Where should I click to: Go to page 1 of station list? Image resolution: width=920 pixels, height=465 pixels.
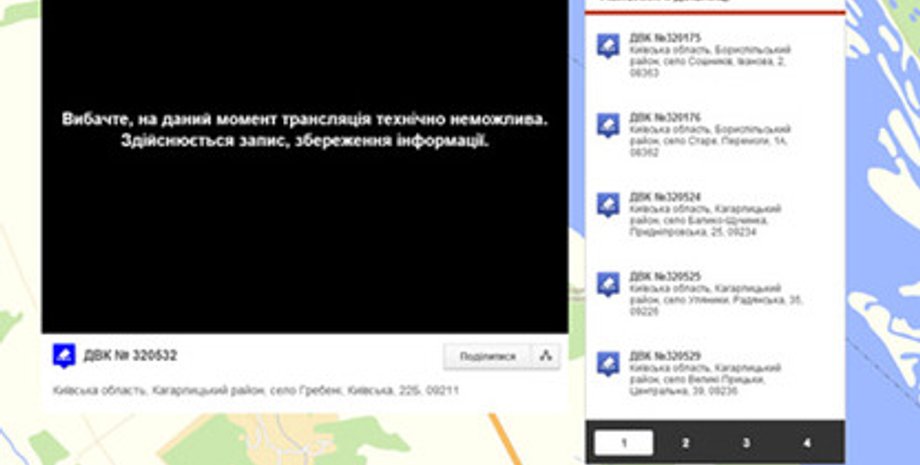click(x=623, y=442)
